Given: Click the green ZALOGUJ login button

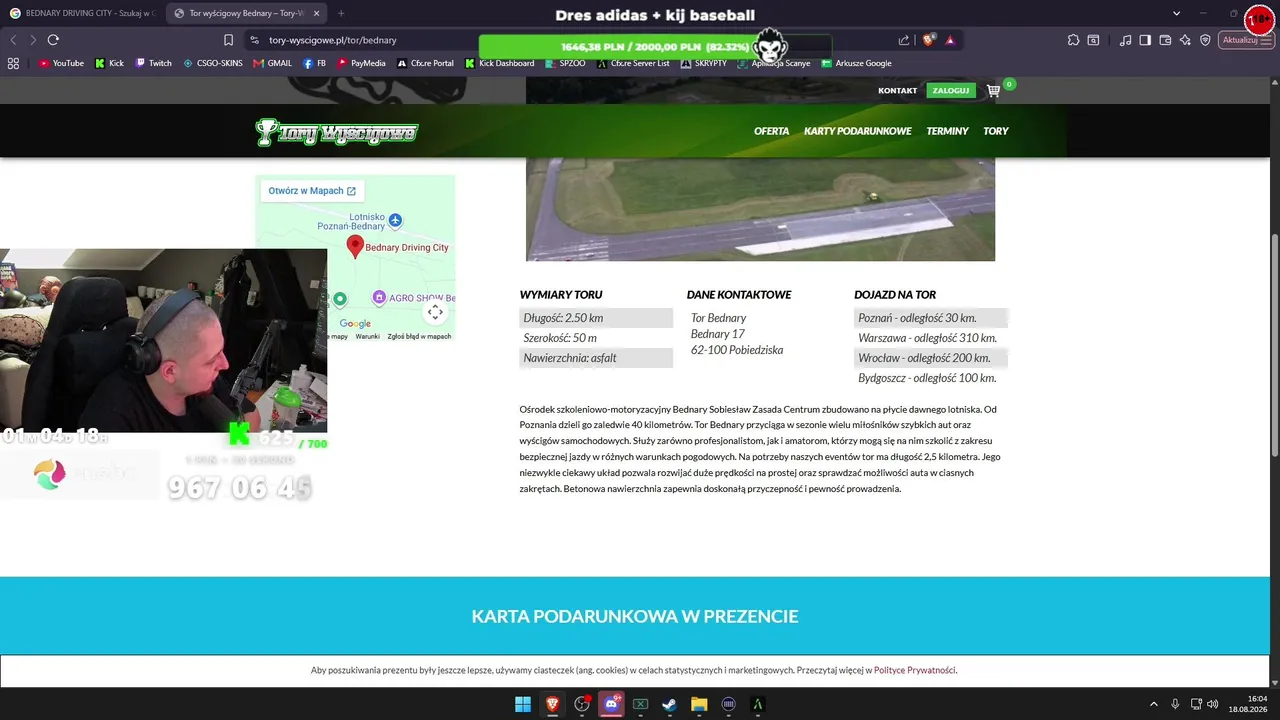Looking at the screenshot, I should click(950, 91).
